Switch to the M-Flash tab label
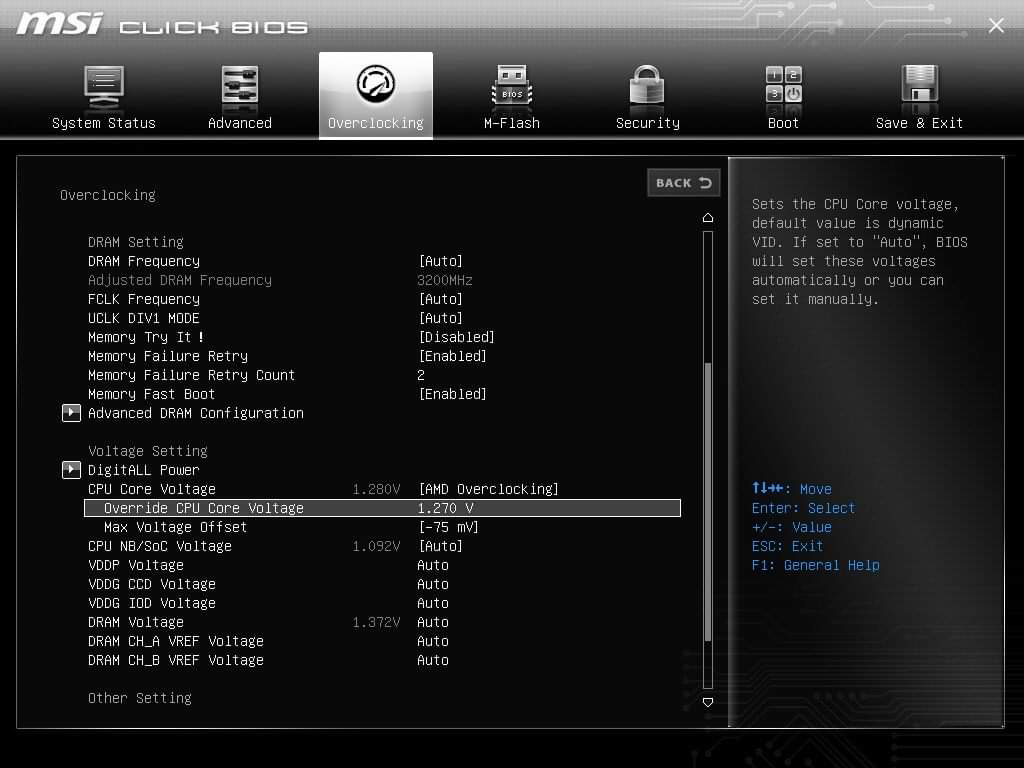The height and width of the screenshot is (768, 1024). tap(511, 123)
